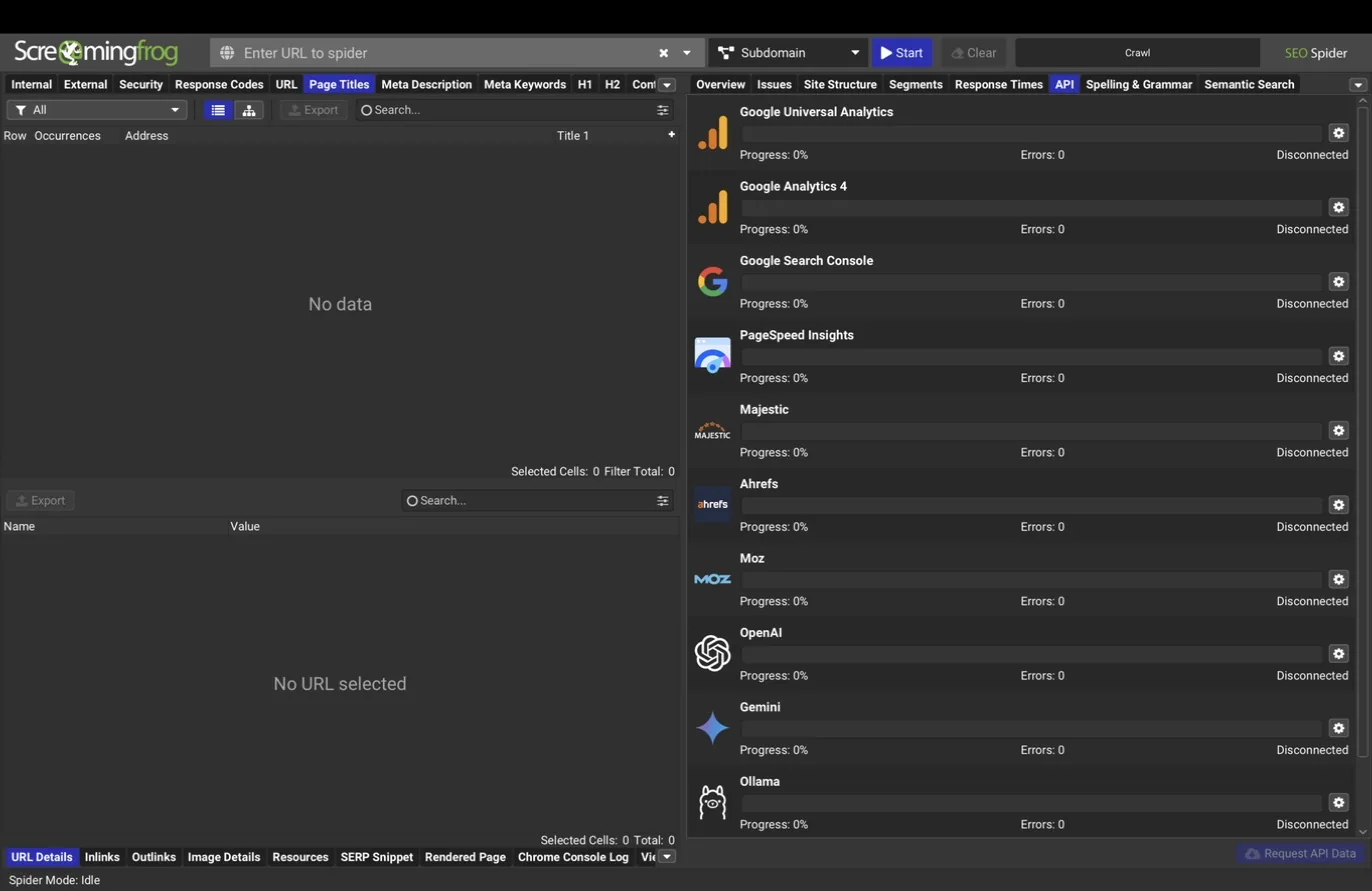
Task: Add a column with plus icon
Action: (671, 134)
